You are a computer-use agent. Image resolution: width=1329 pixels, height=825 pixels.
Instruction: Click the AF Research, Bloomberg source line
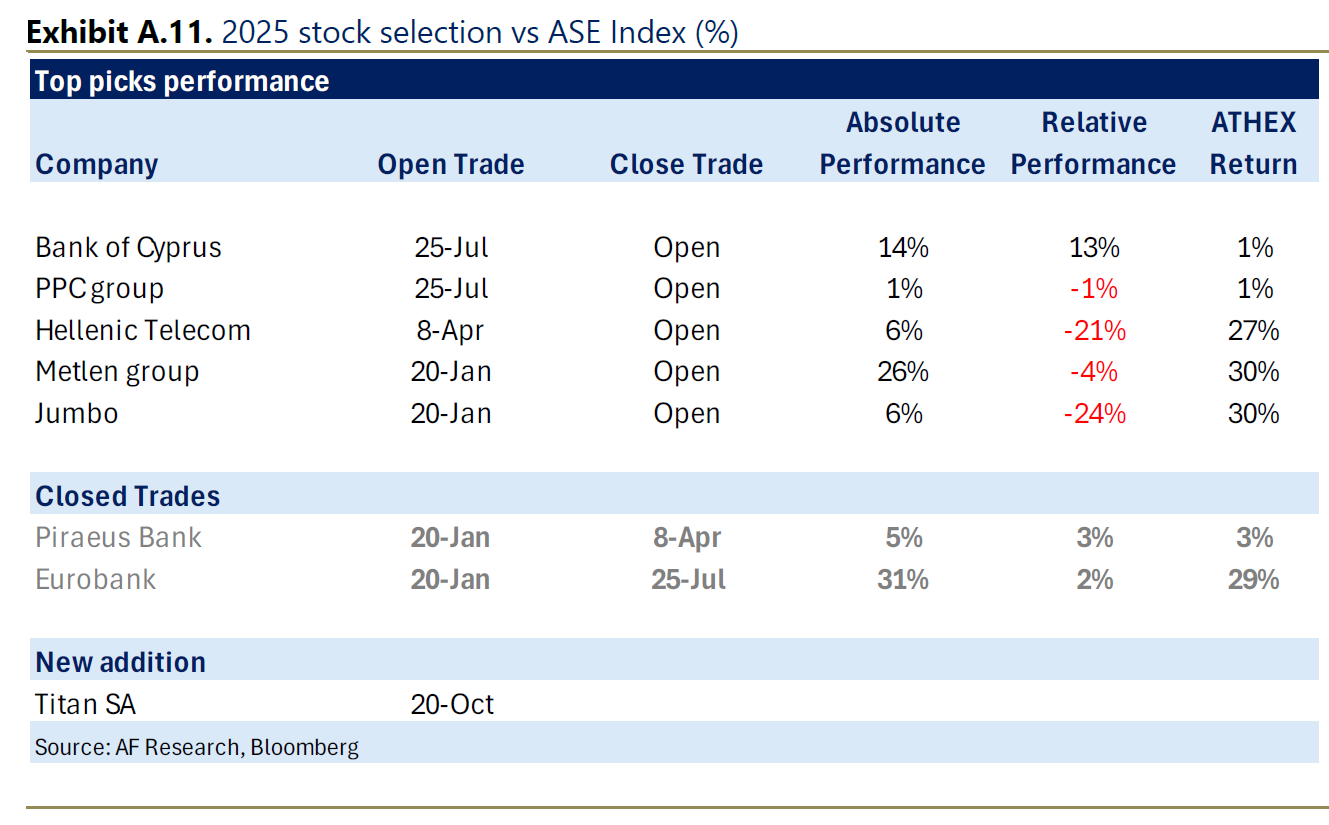pos(196,746)
